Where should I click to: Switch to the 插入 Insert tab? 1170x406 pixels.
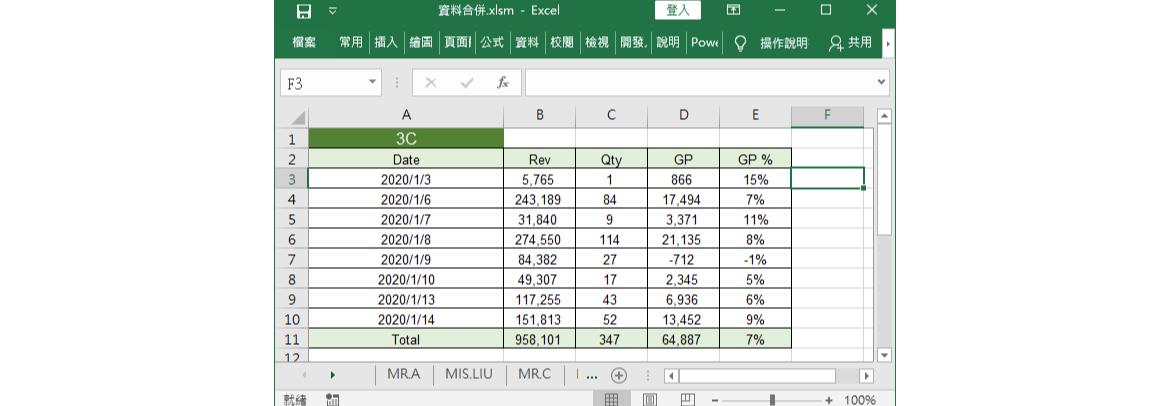tap(387, 43)
